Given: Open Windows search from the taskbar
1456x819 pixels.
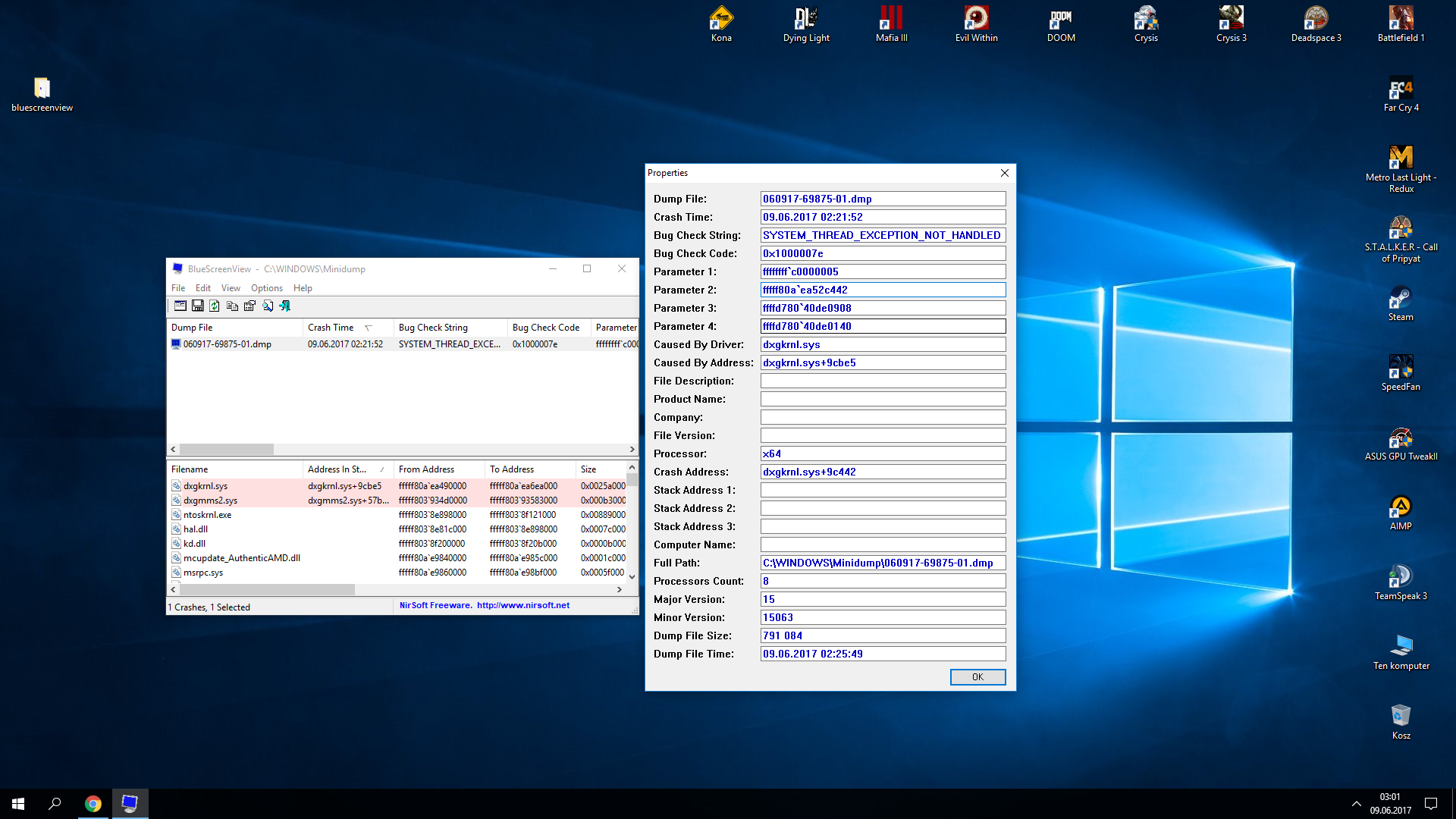Looking at the screenshot, I should (55, 804).
